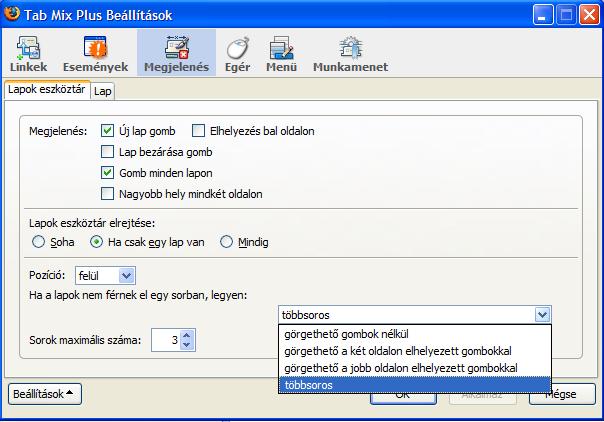Confirm with the OK button
Screen dimensions: 604x422
pyautogui.click(x=403, y=399)
